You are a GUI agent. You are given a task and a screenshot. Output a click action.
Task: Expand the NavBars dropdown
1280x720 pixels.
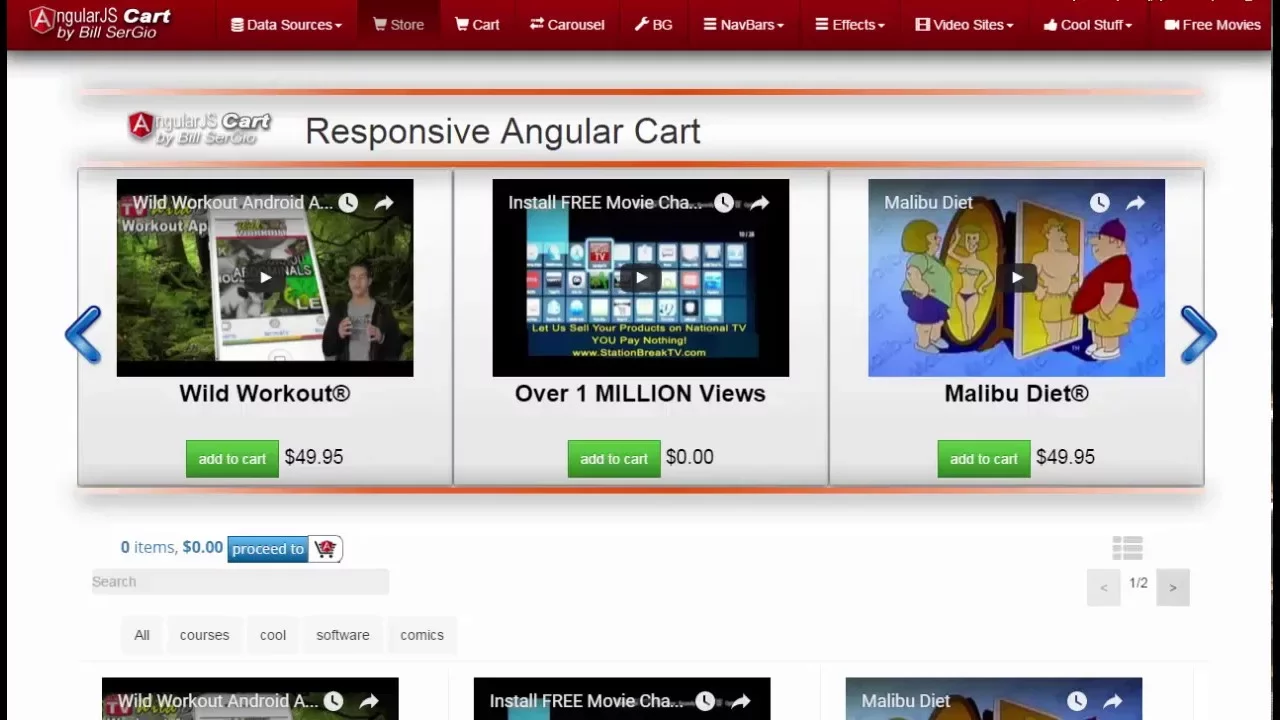coord(743,24)
